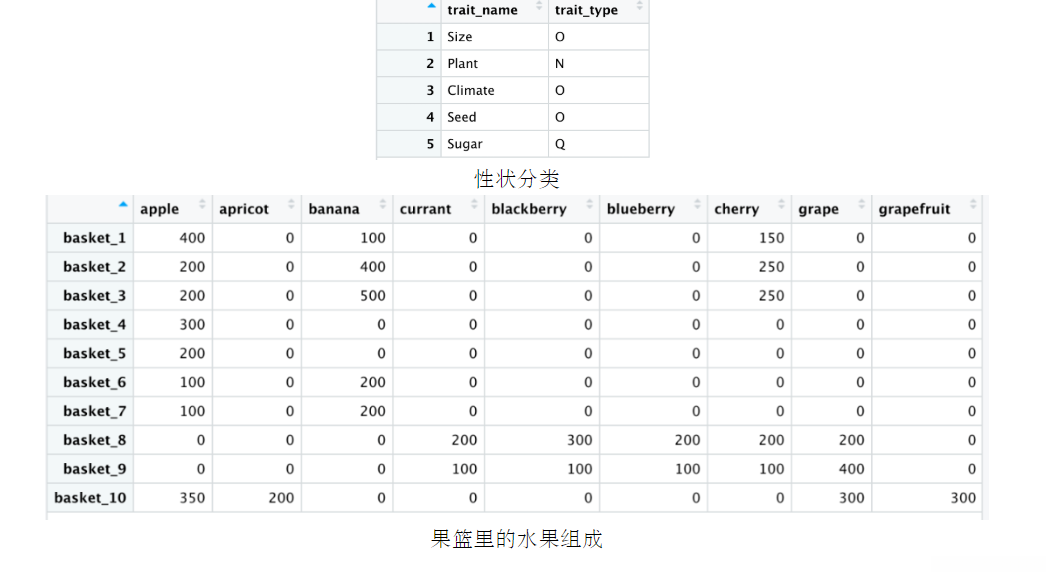
Task: Click grape value 300 in basket_10
Action: 852,498
